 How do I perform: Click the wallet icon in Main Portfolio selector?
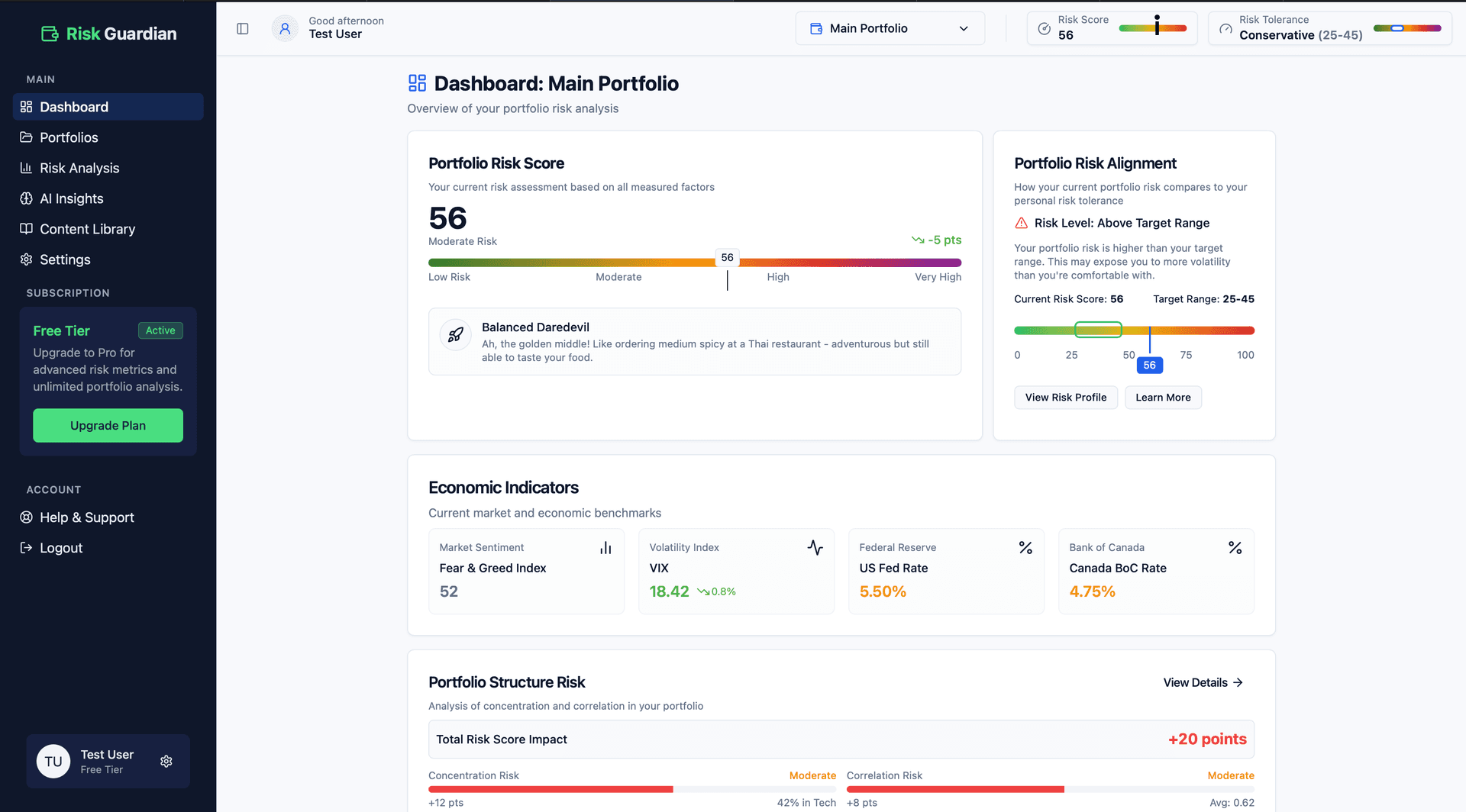[815, 28]
